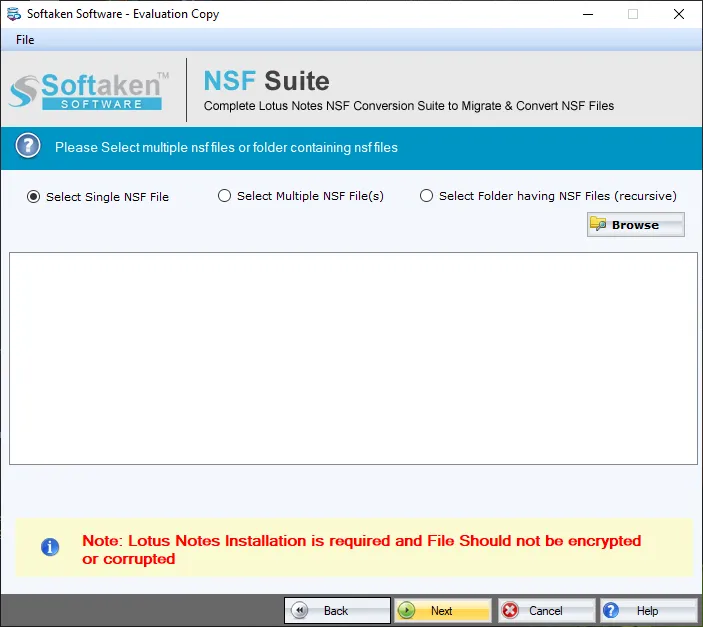
Task: Choose Select Multiple NSF File(s) option
Action: (301, 196)
